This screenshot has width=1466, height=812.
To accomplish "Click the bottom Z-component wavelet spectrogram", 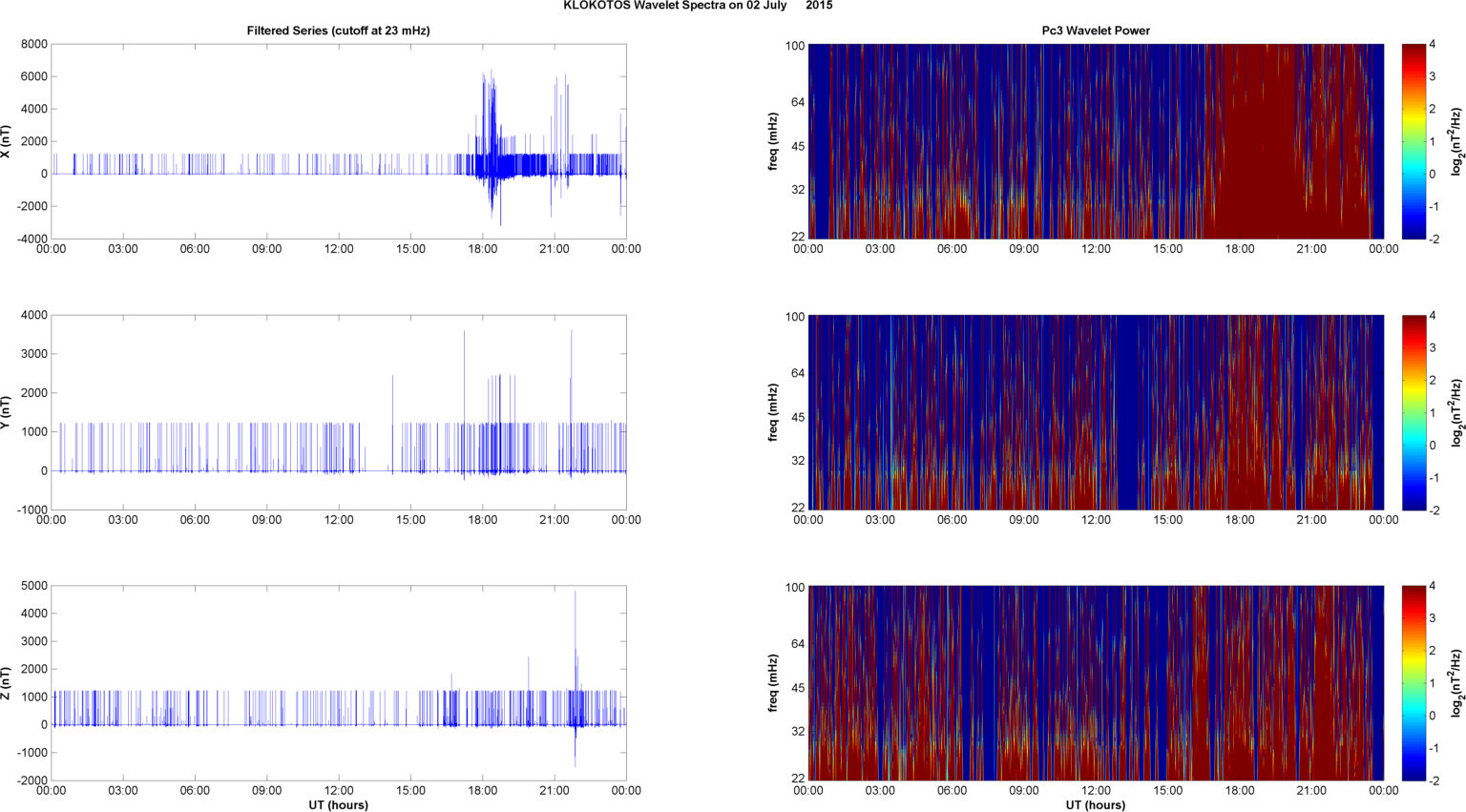I will pyautogui.click(x=1095, y=683).
